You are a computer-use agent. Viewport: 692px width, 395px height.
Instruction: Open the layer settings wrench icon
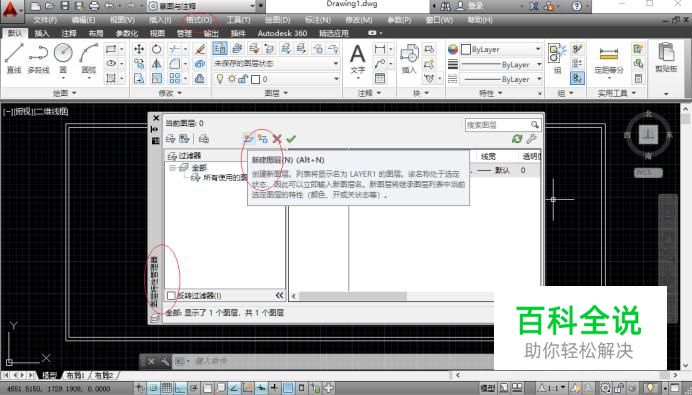(531, 139)
